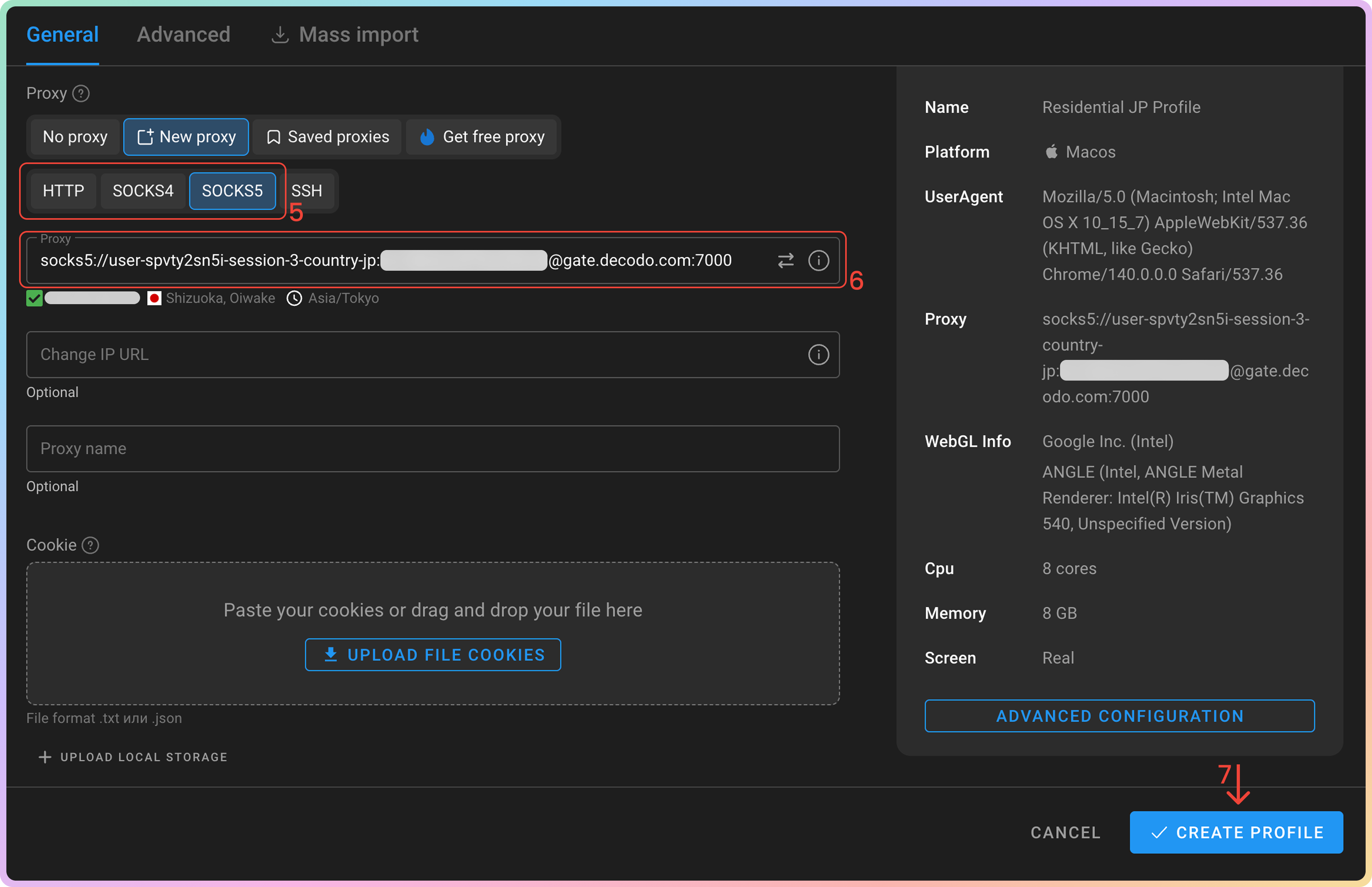Click the info icon in the Proxy field

[x=819, y=260]
